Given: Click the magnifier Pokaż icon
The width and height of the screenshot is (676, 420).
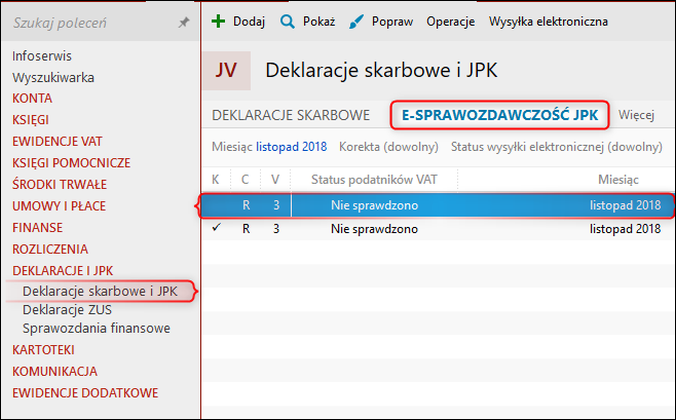Looking at the screenshot, I should pyautogui.click(x=287, y=21).
